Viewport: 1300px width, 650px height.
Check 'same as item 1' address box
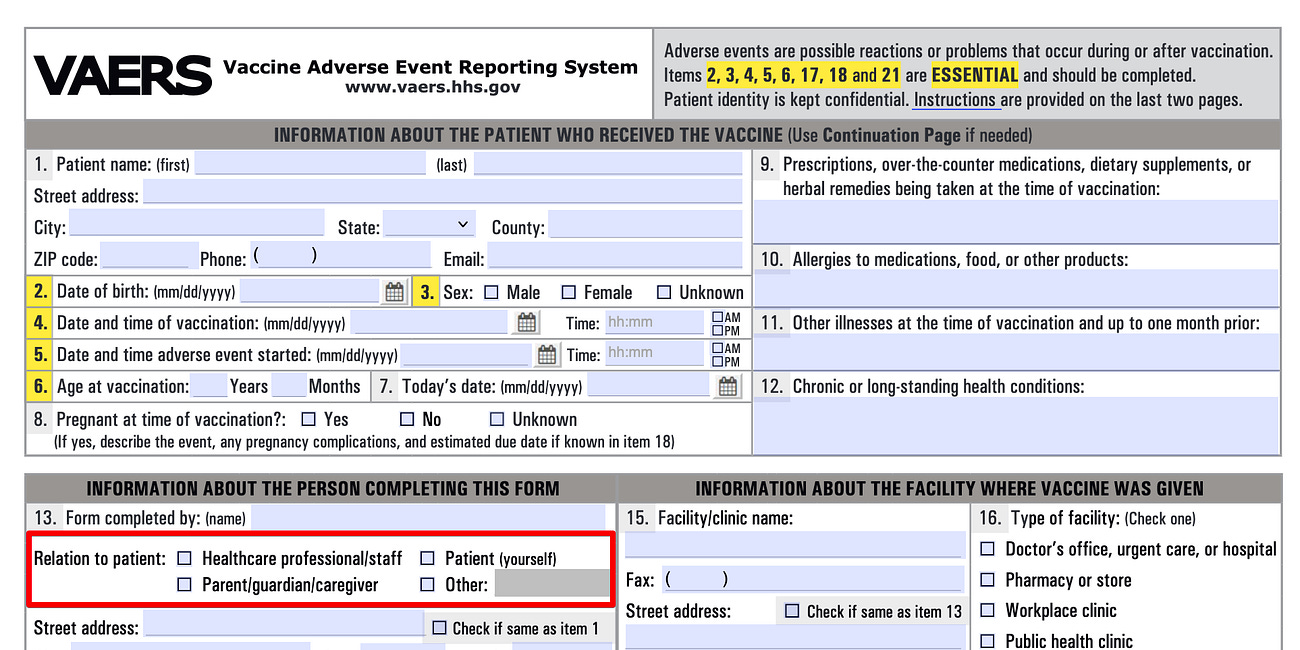[439, 628]
